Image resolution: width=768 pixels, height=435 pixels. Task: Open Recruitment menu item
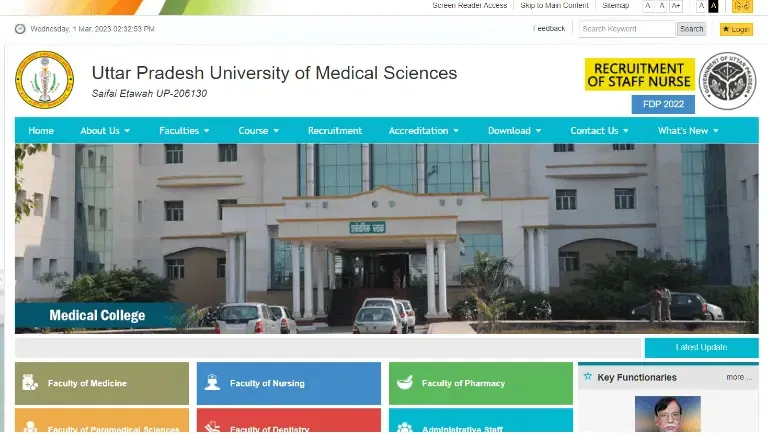[335, 131]
